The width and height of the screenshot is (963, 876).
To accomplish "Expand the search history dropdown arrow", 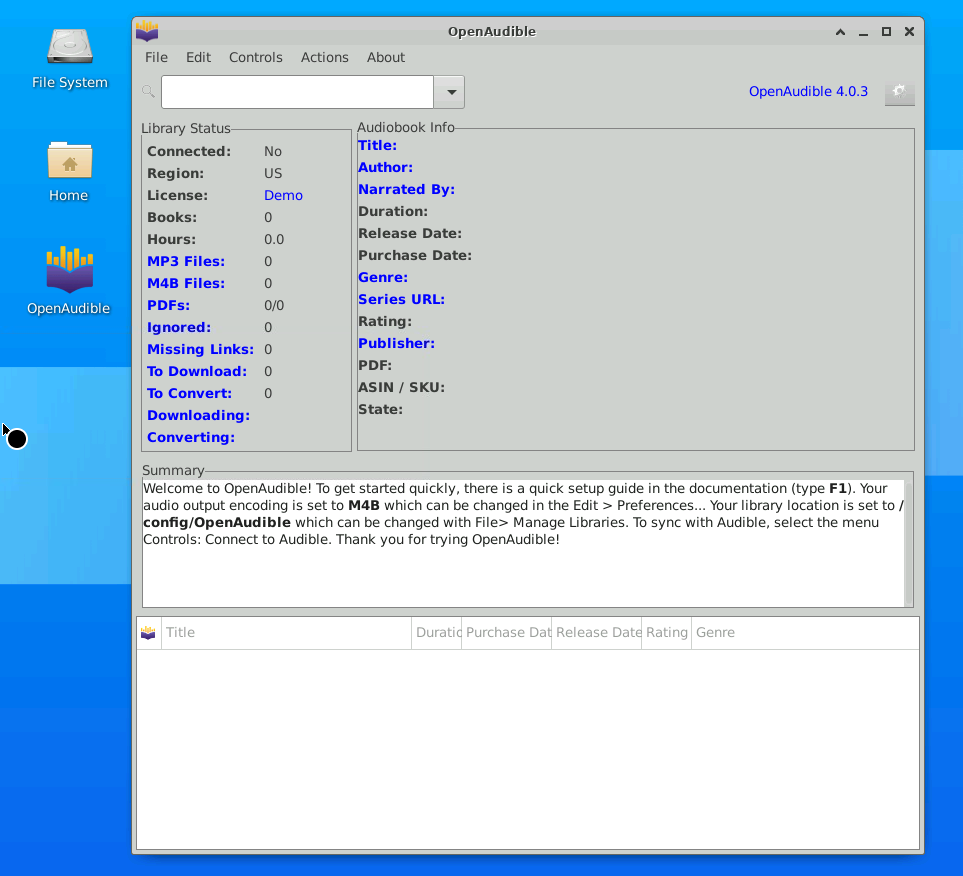I will [450, 92].
